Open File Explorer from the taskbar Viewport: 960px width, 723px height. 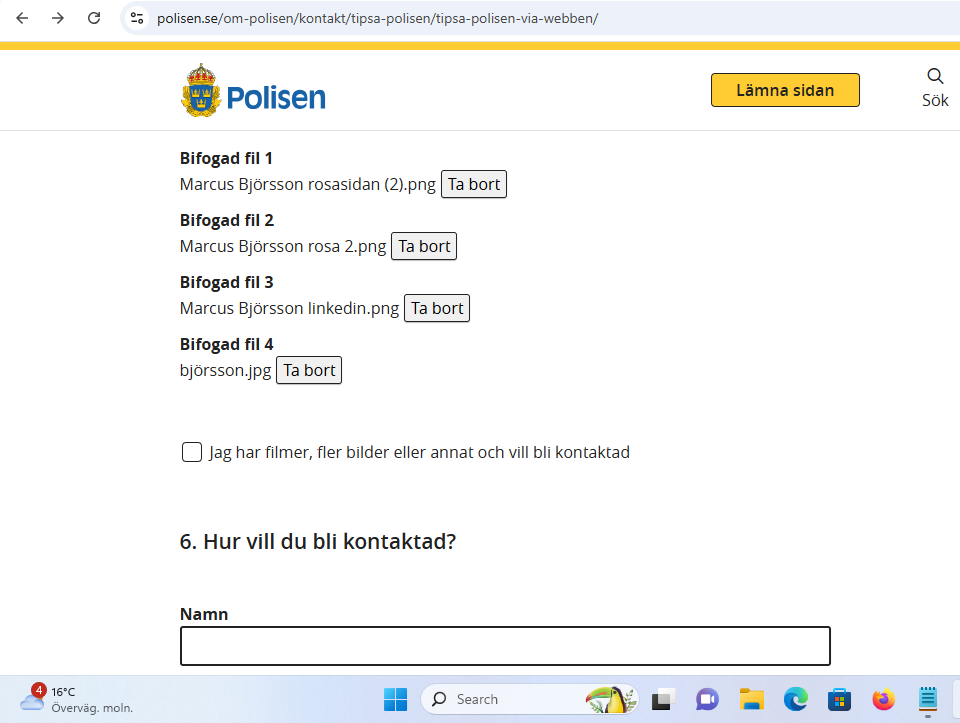point(751,699)
